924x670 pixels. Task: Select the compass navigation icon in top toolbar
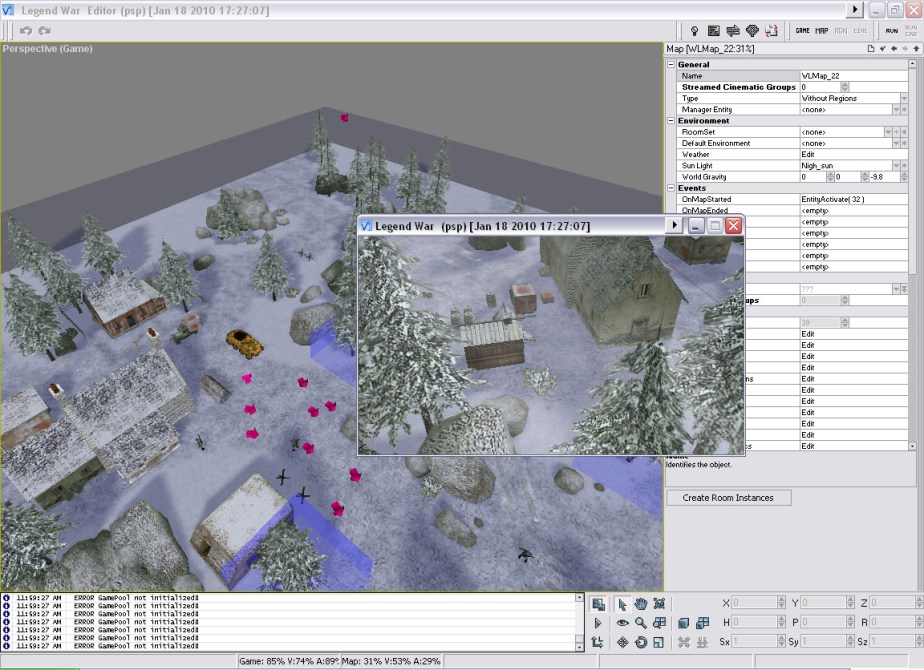751,31
